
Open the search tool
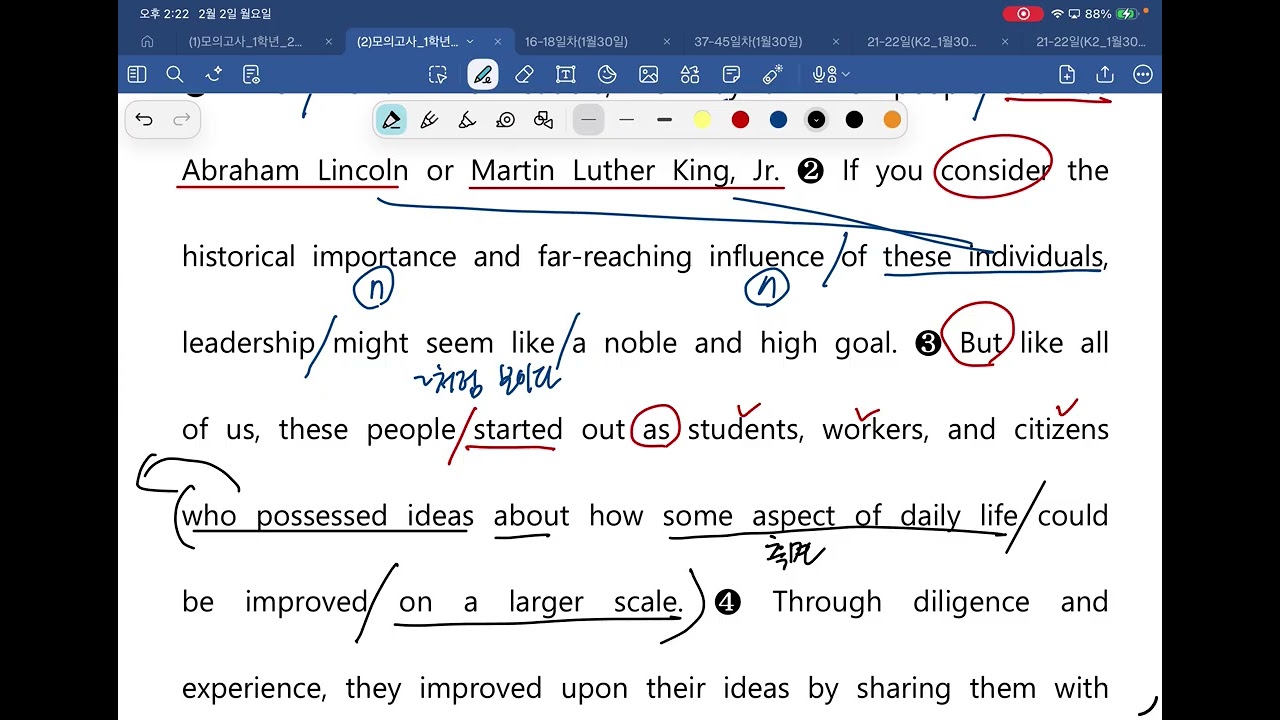pyautogui.click(x=175, y=75)
